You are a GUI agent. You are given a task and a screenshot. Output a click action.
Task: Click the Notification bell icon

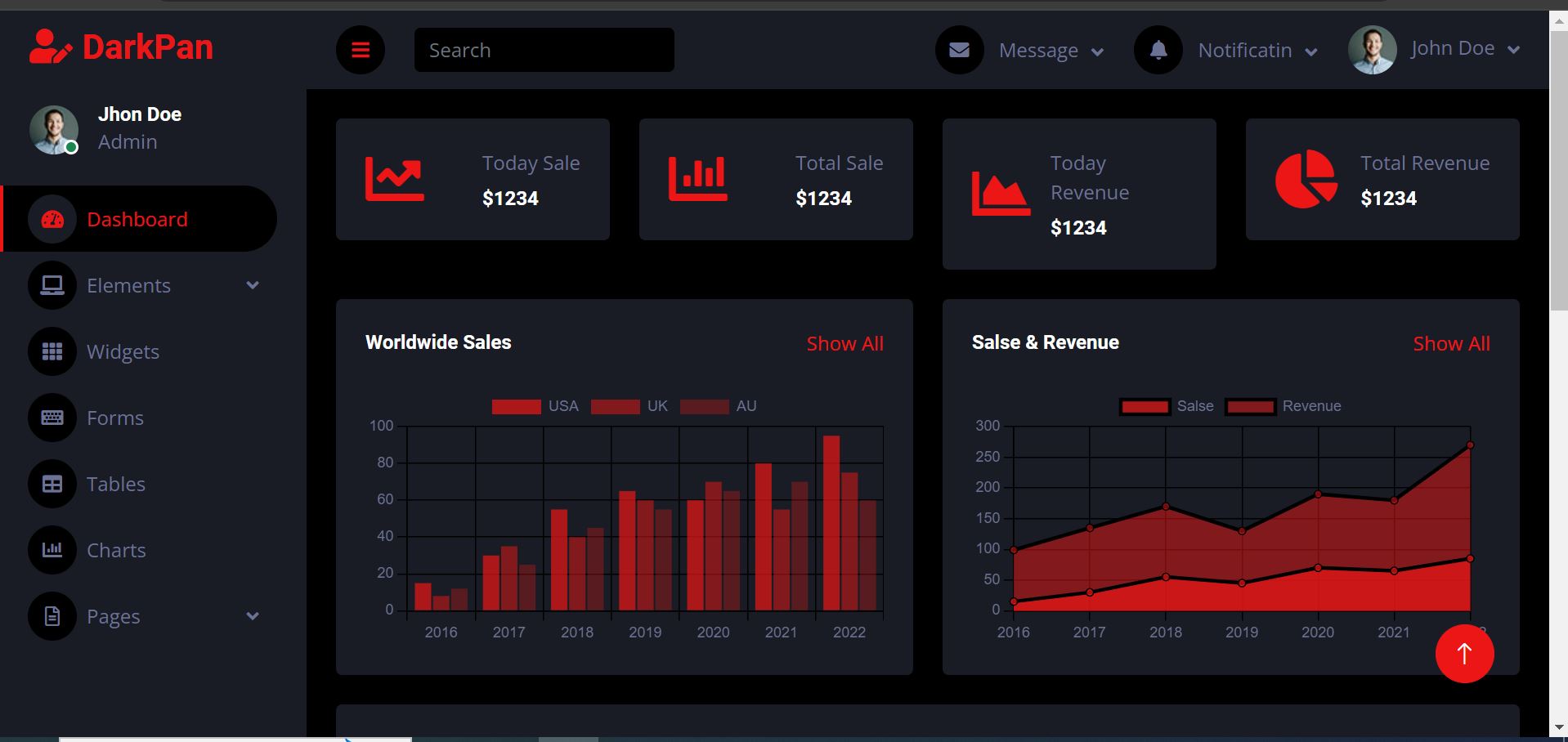click(1158, 49)
